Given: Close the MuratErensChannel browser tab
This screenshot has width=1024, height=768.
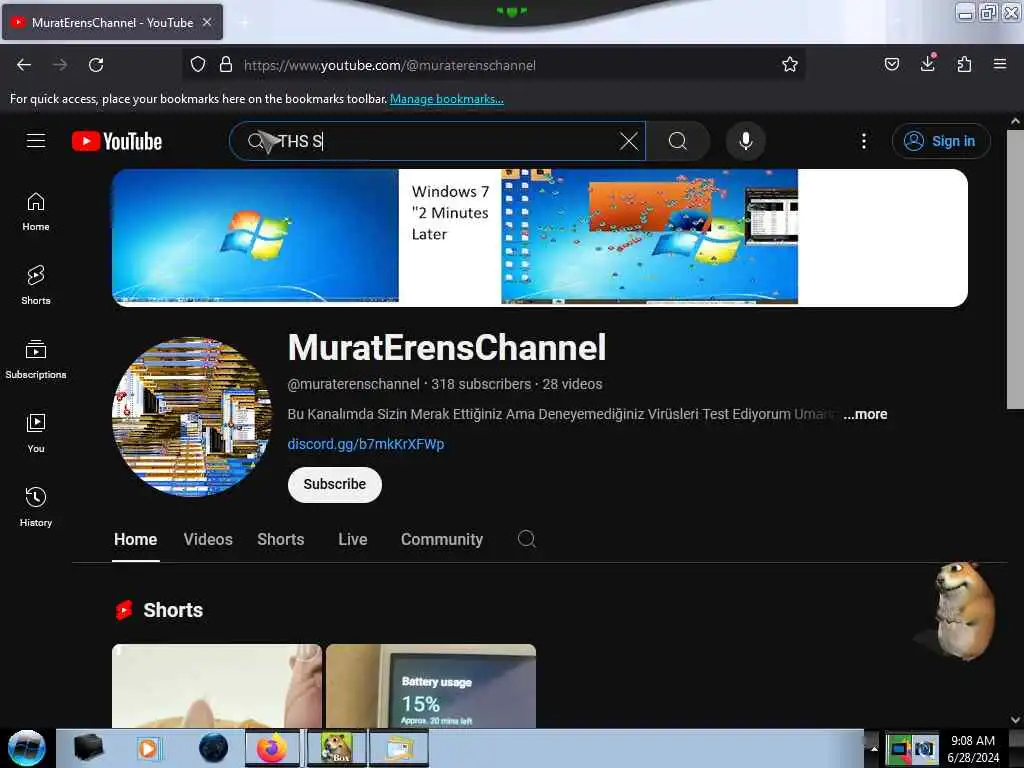Looking at the screenshot, I should (x=207, y=22).
